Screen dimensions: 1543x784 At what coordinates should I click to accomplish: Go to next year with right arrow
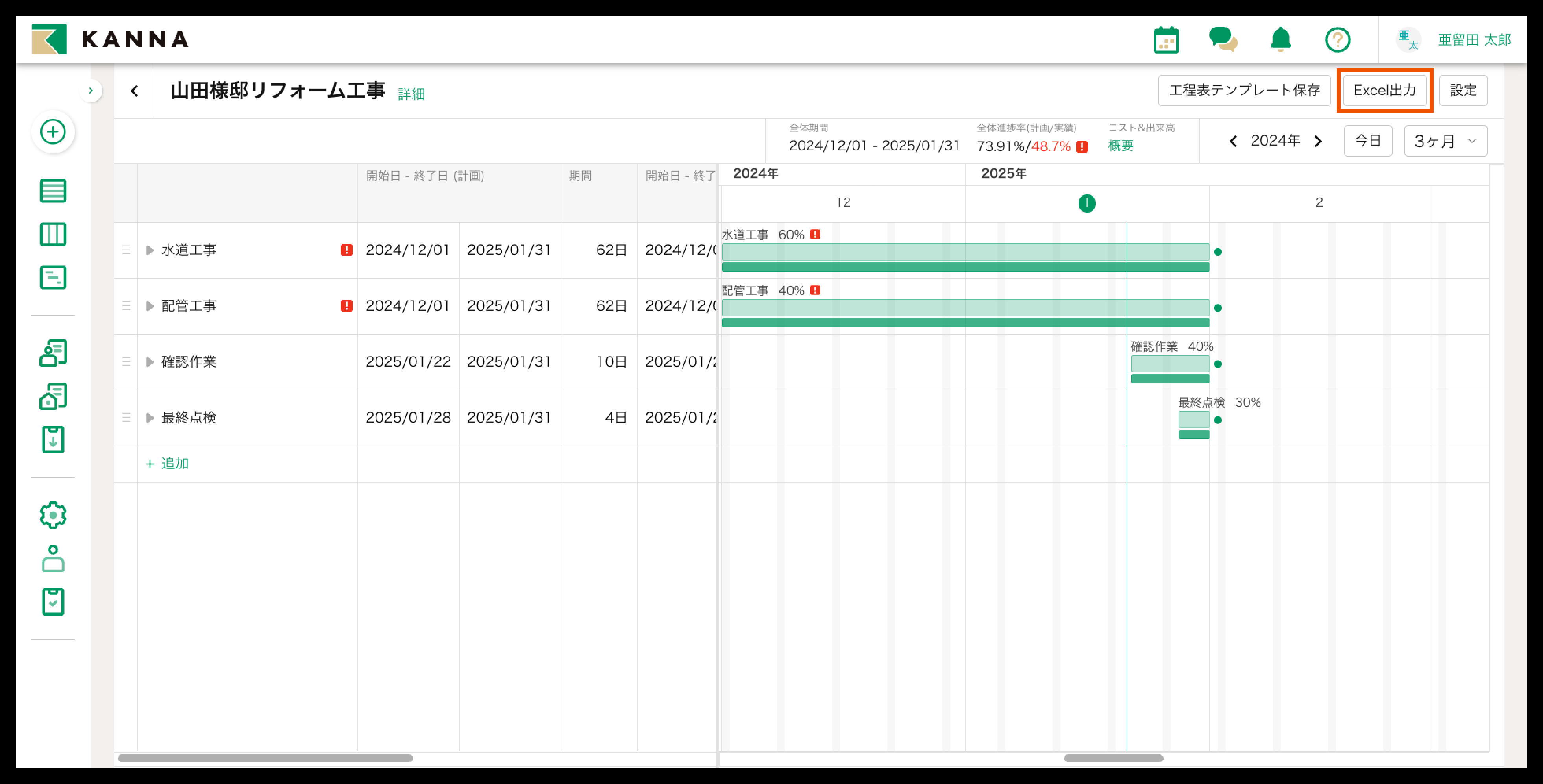1318,141
